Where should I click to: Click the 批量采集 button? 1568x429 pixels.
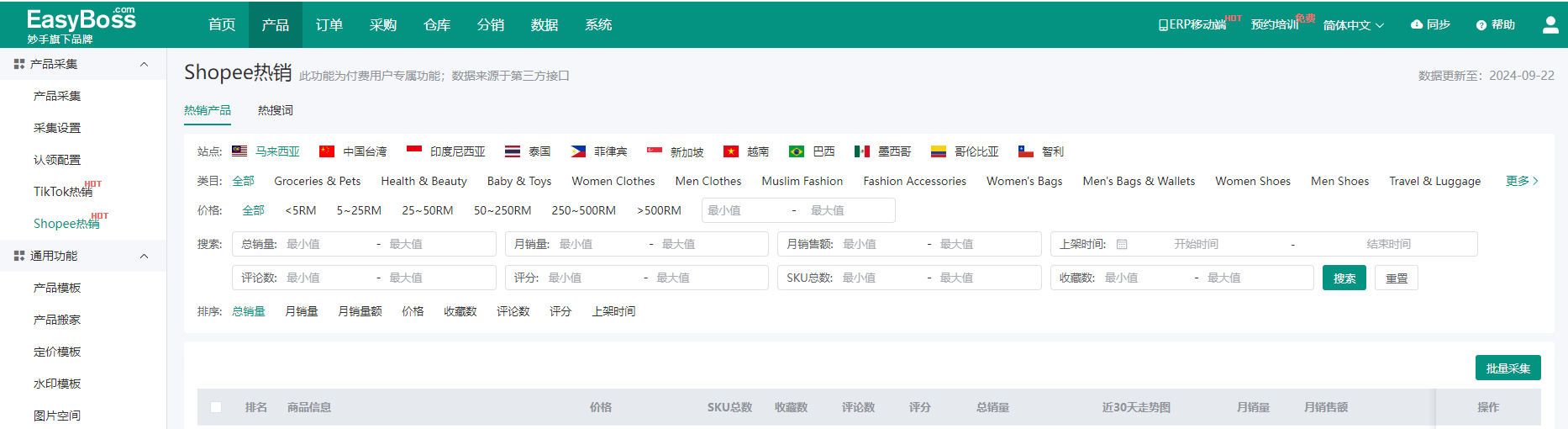(1507, 368)
